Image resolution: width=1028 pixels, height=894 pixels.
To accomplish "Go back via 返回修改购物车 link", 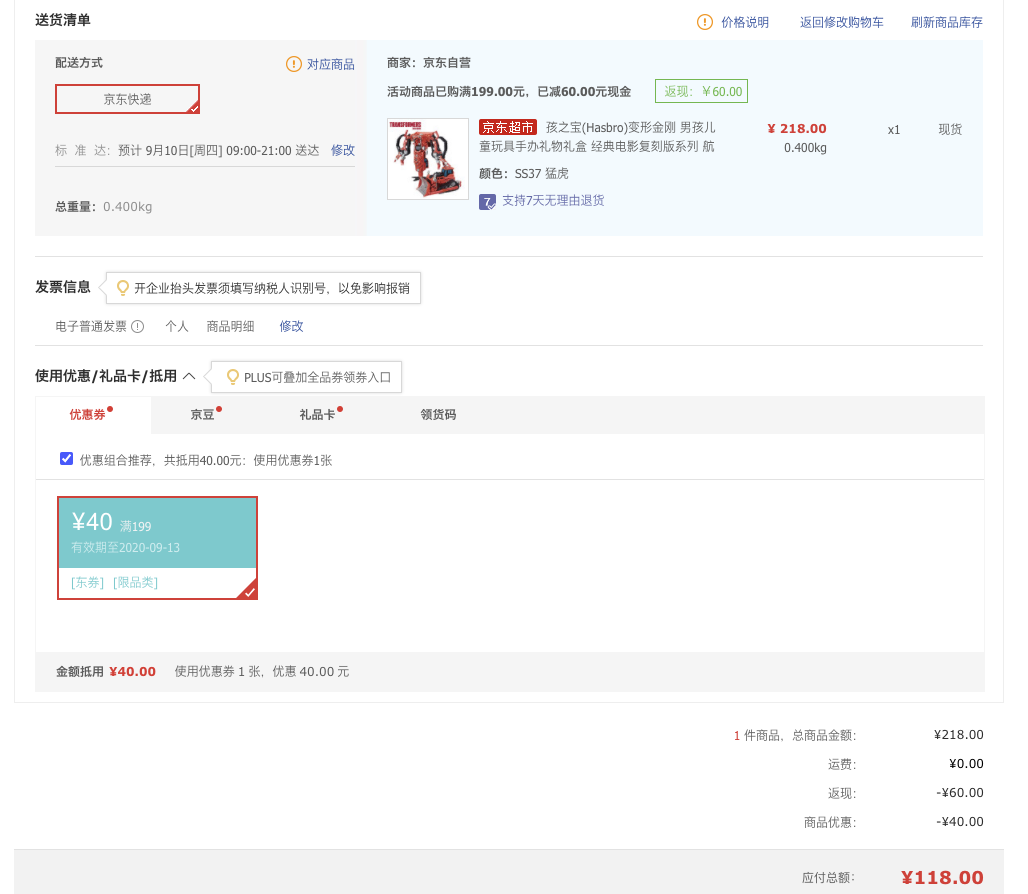I will coord(841,22).
